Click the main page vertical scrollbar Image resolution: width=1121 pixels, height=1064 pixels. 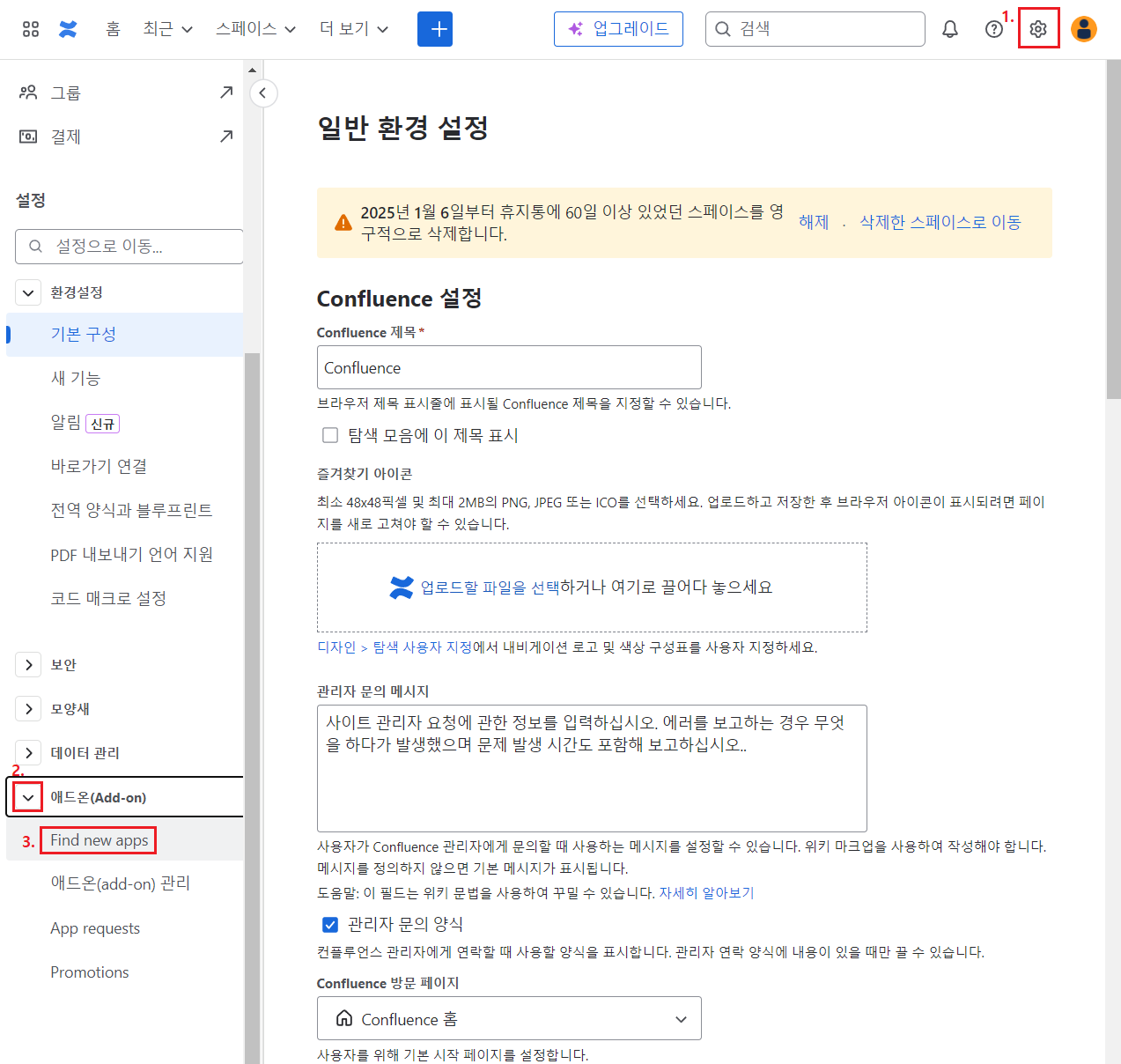point(1113,229)
